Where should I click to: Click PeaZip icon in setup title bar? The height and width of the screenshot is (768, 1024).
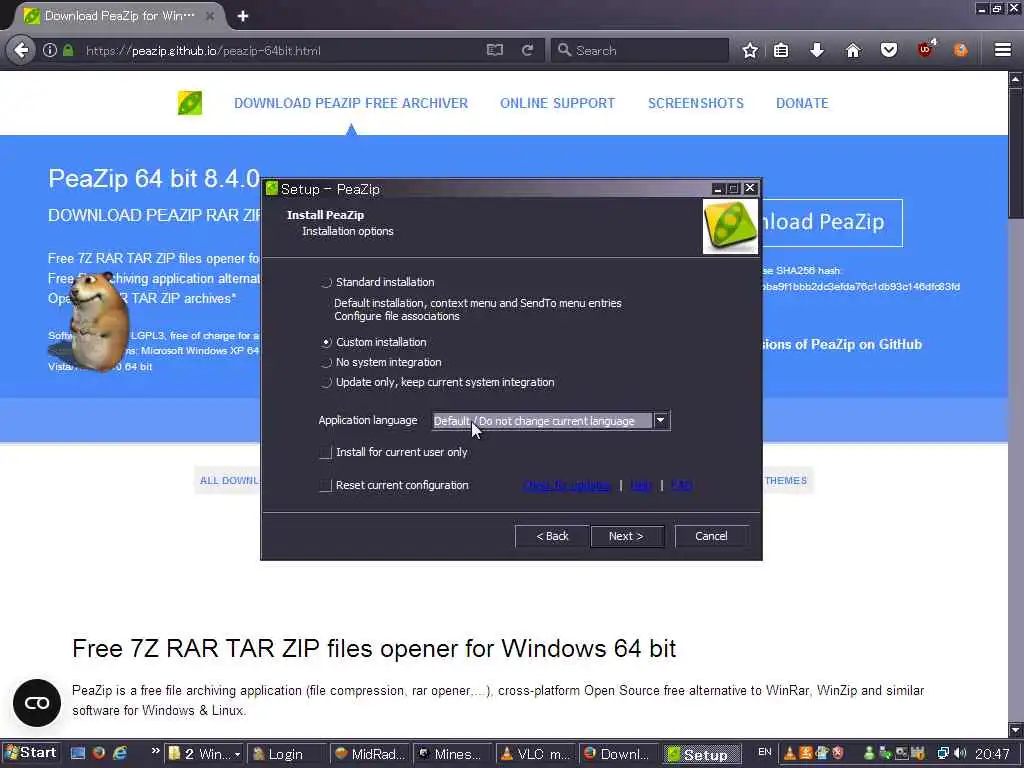tap(272, 189)
